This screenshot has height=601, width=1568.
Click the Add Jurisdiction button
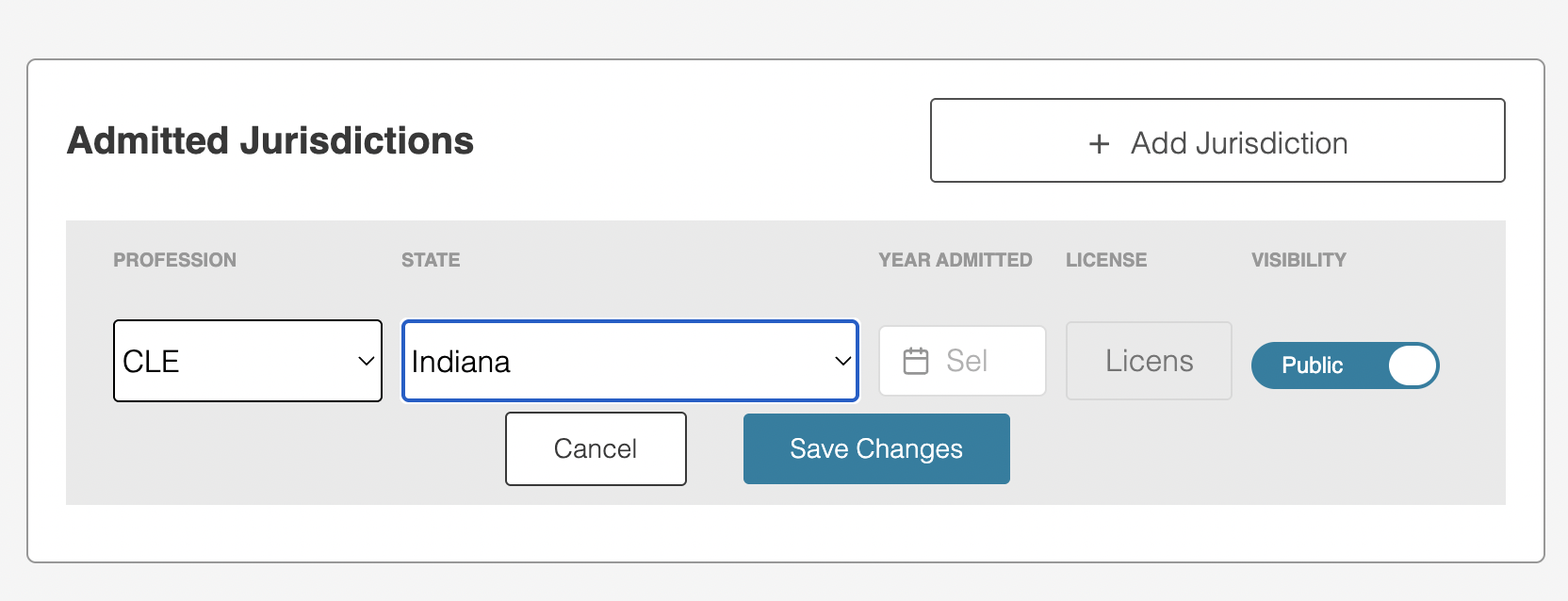[1217, 140]
